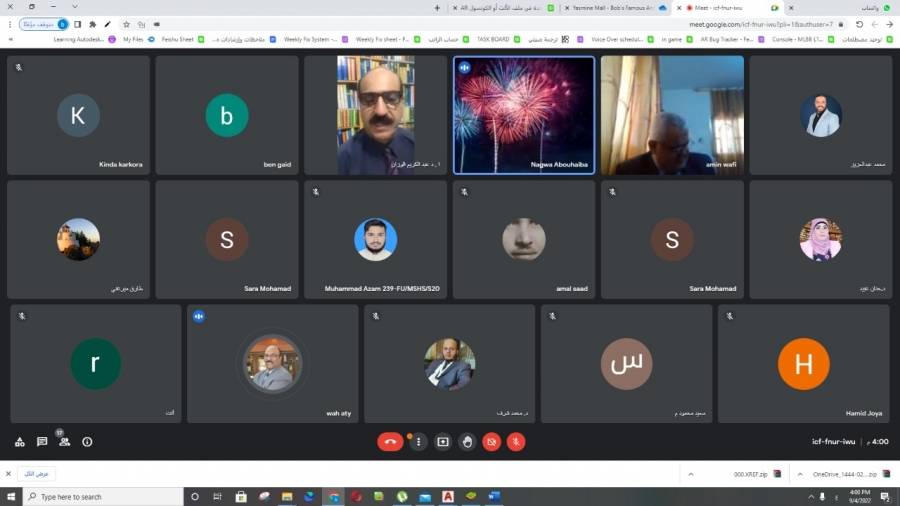Expand options for OneDrive zip download
Screen dimensions: 900x506
(799, 474)
